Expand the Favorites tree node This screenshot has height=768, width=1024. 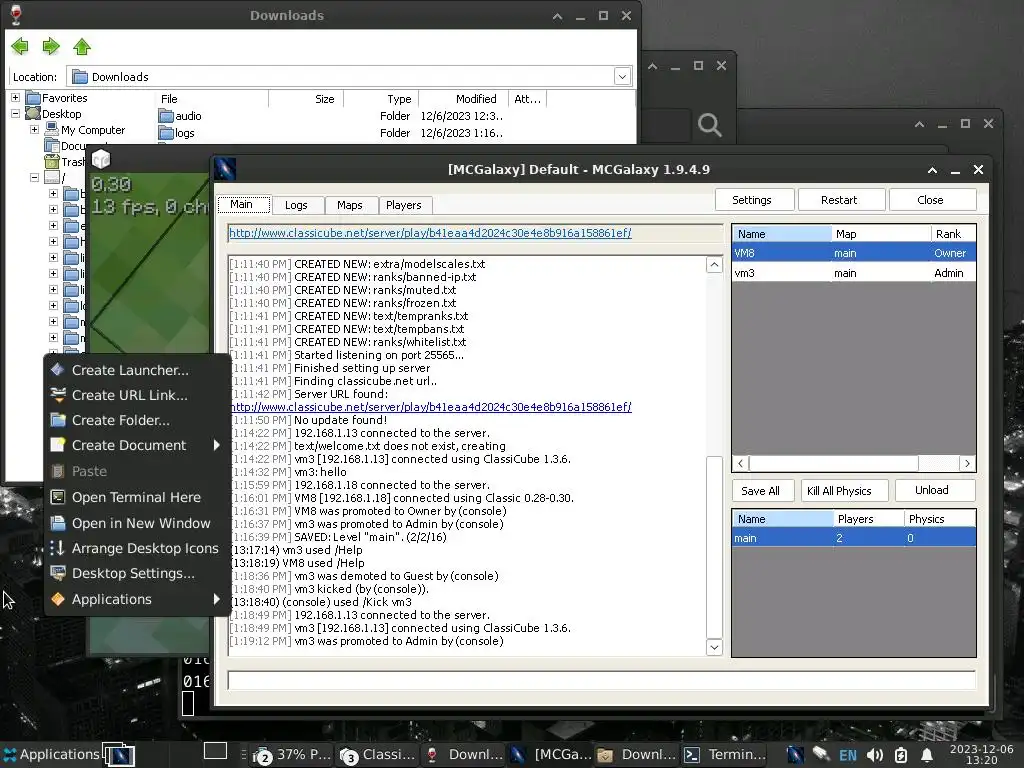point(15,98)
